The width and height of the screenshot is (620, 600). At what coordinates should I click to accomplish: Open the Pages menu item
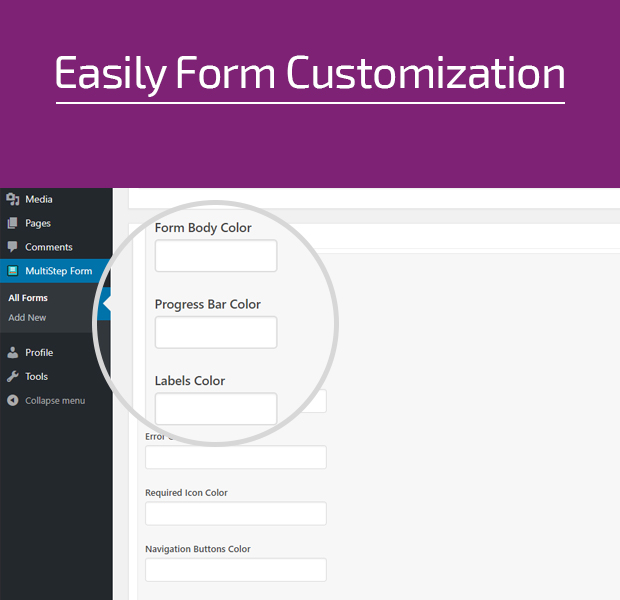coord(38,223)
